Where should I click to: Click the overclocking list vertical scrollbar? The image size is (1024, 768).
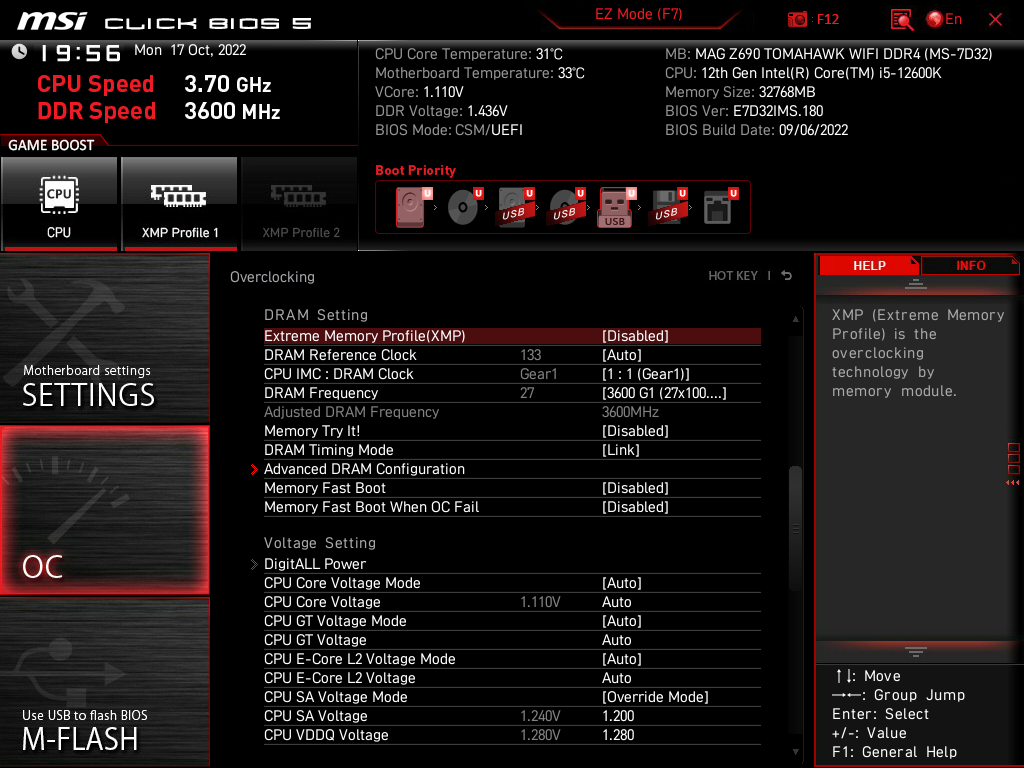795,532
